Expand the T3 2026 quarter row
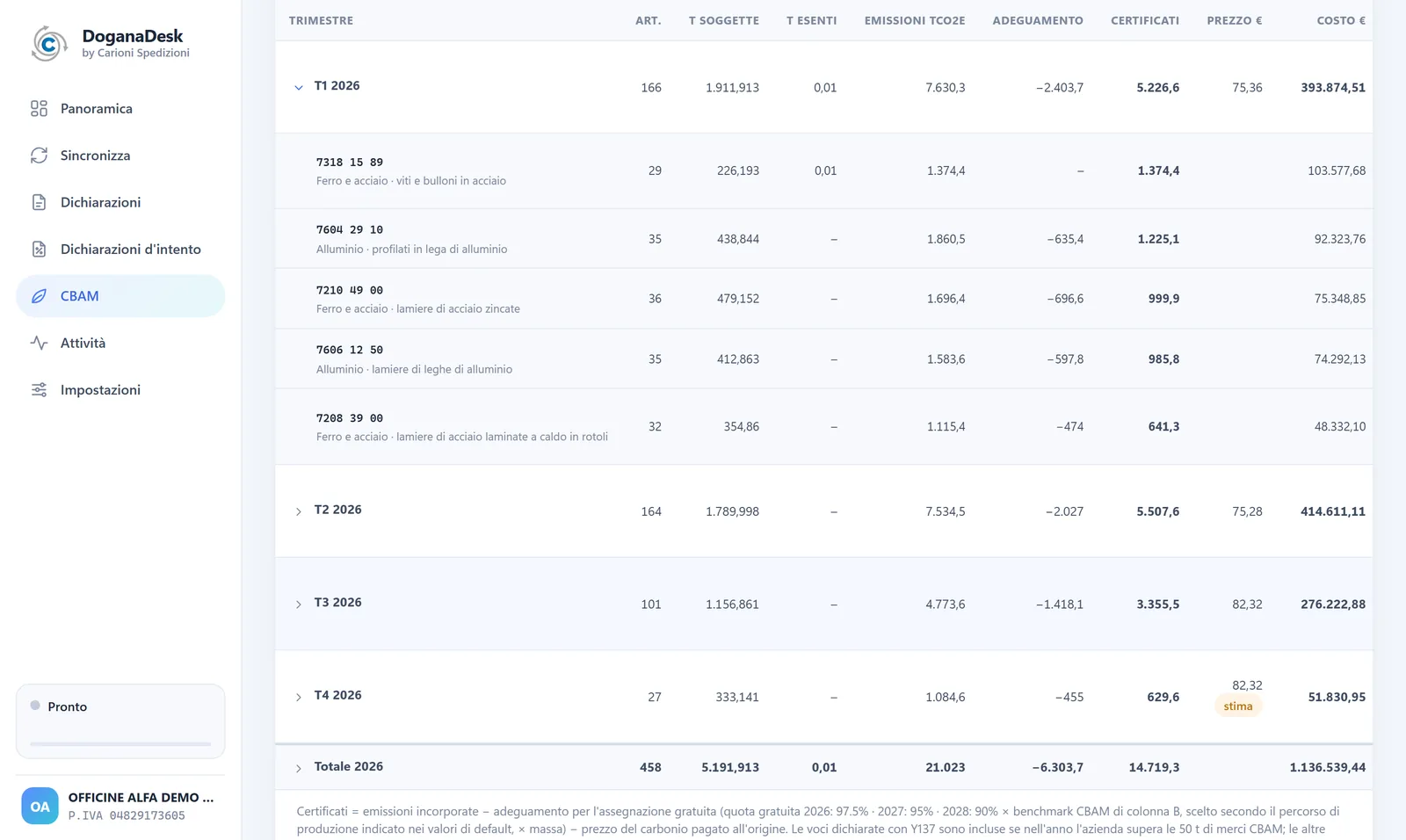This screenshot has height=840, width=1406. click(x=299, y=605)
